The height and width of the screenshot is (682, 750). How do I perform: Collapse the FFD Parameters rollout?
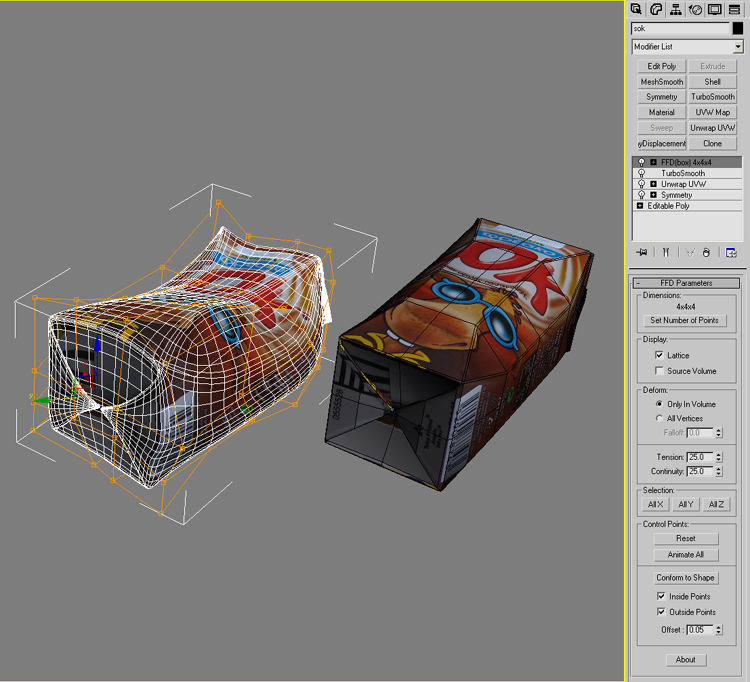[x=687, y=283]
